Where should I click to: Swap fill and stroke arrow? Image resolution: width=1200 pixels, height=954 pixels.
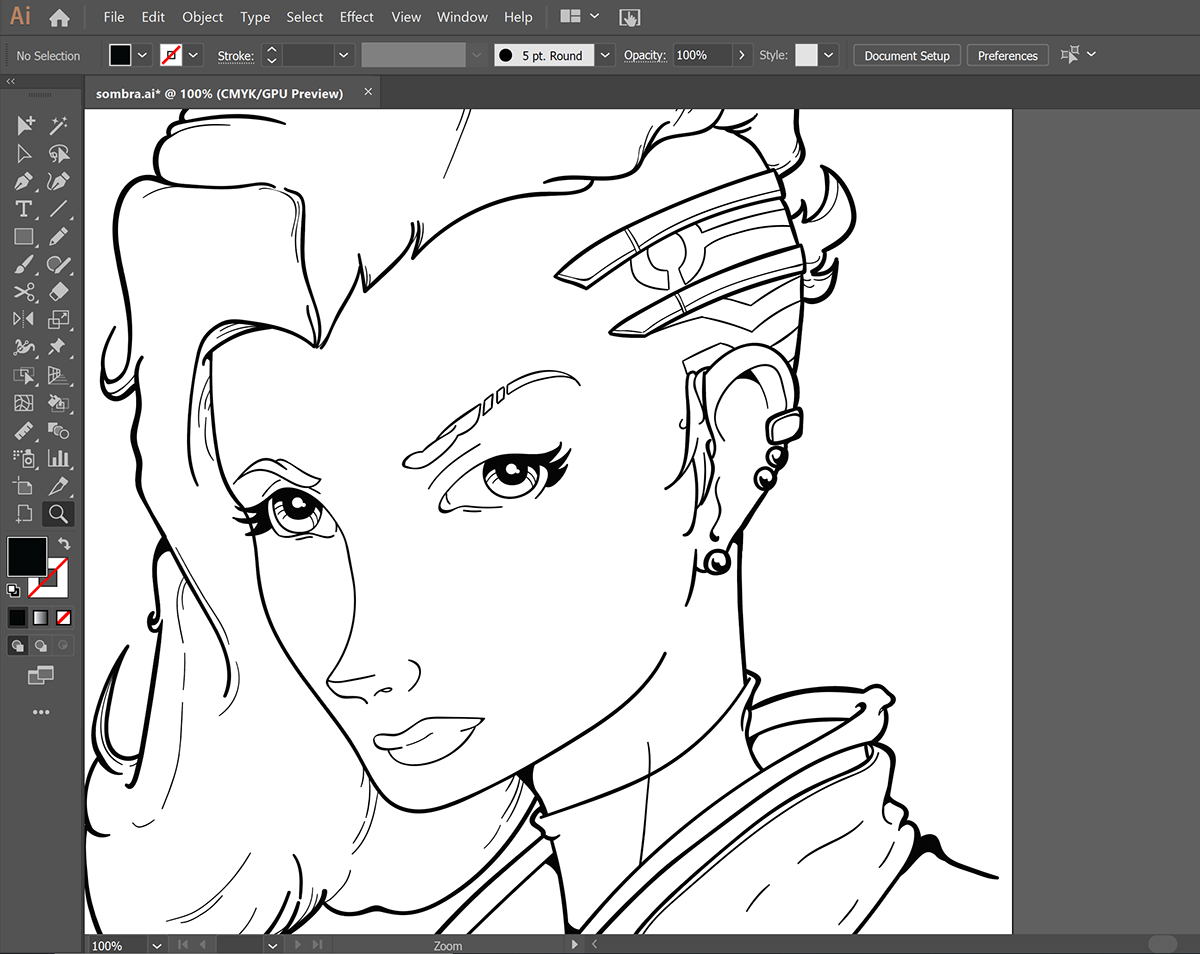[64, 543]
